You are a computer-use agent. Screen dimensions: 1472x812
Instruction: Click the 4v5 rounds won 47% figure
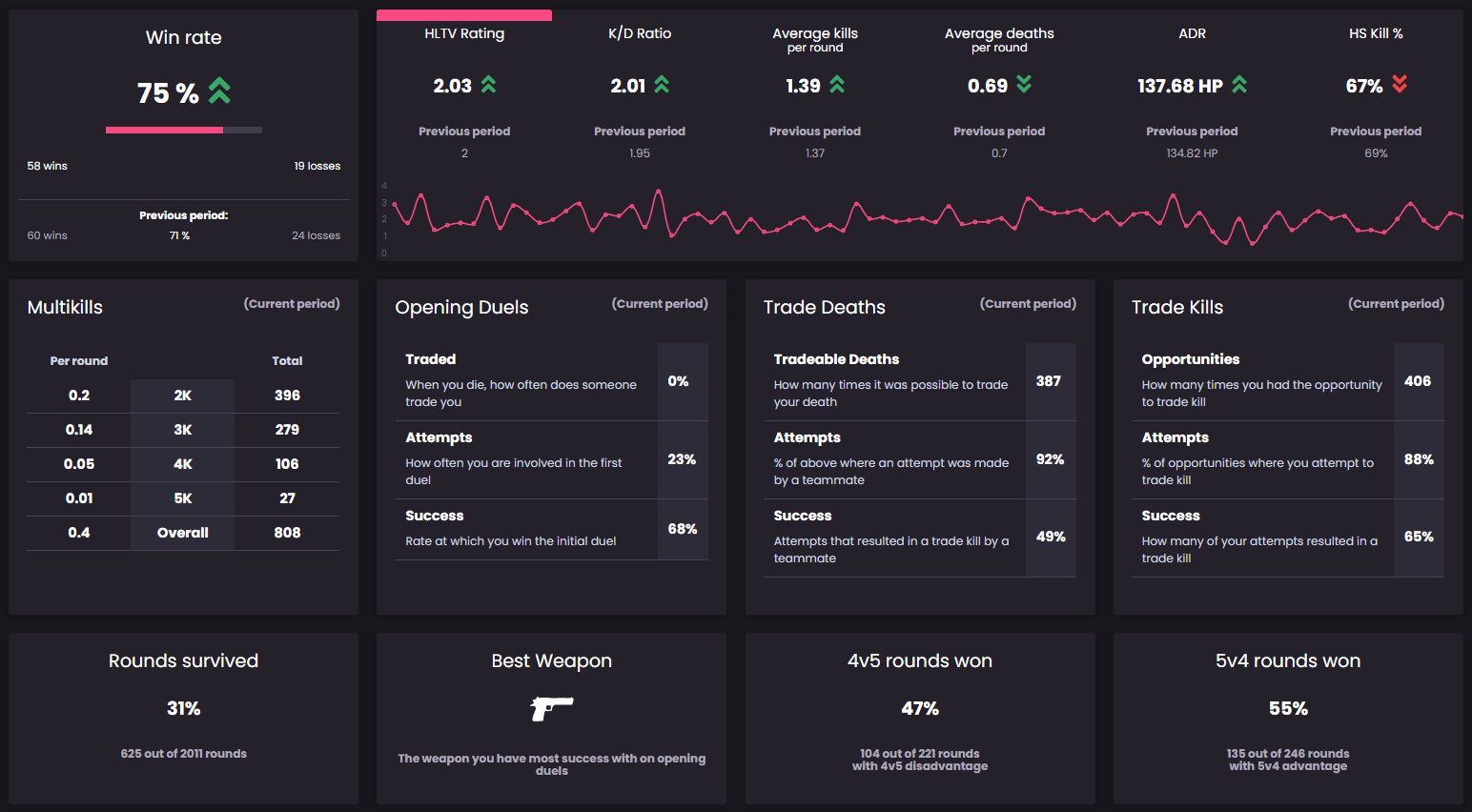pos(920,708)
